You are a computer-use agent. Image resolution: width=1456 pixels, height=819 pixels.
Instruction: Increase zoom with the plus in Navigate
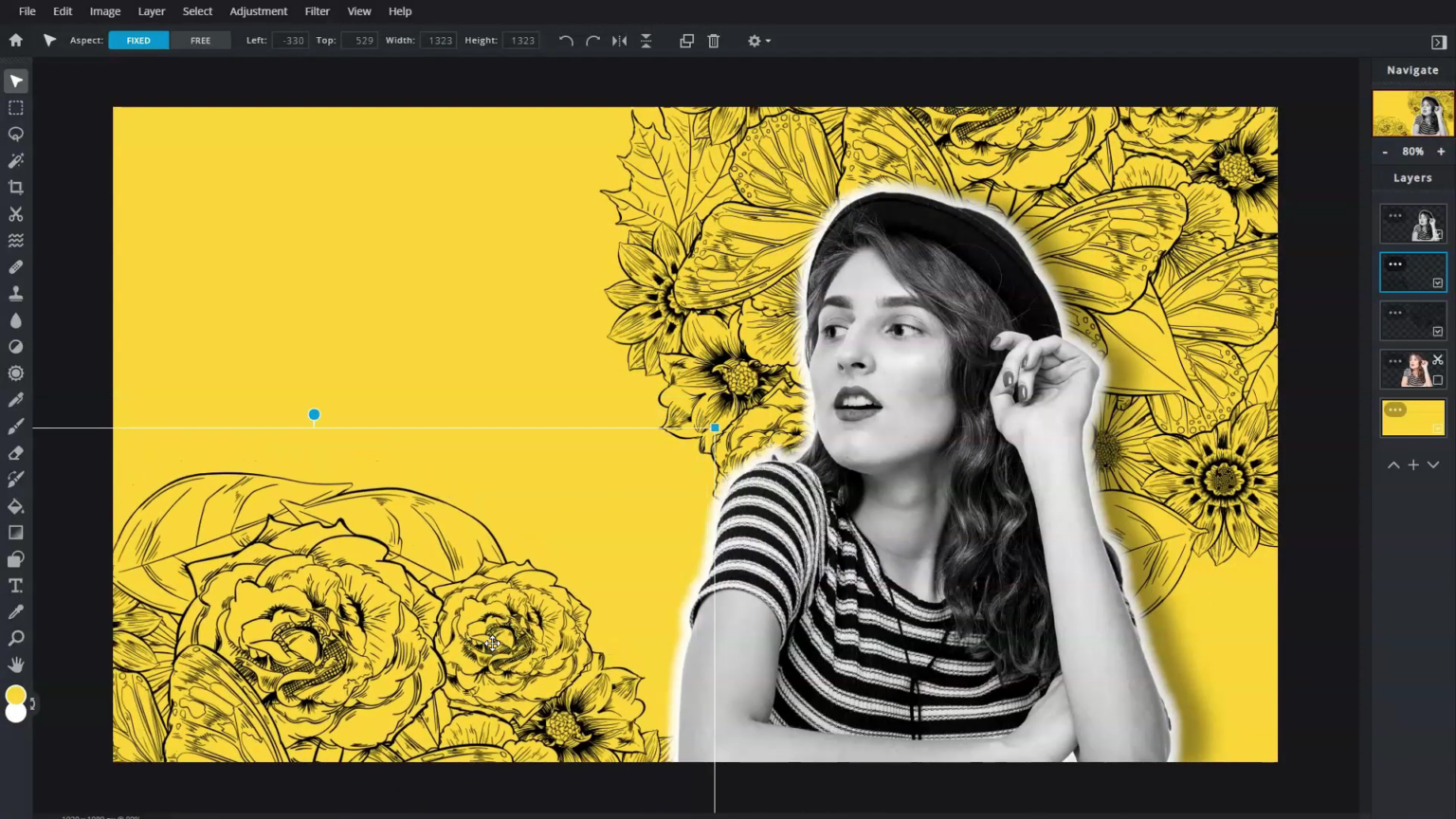click(1441, 151)
